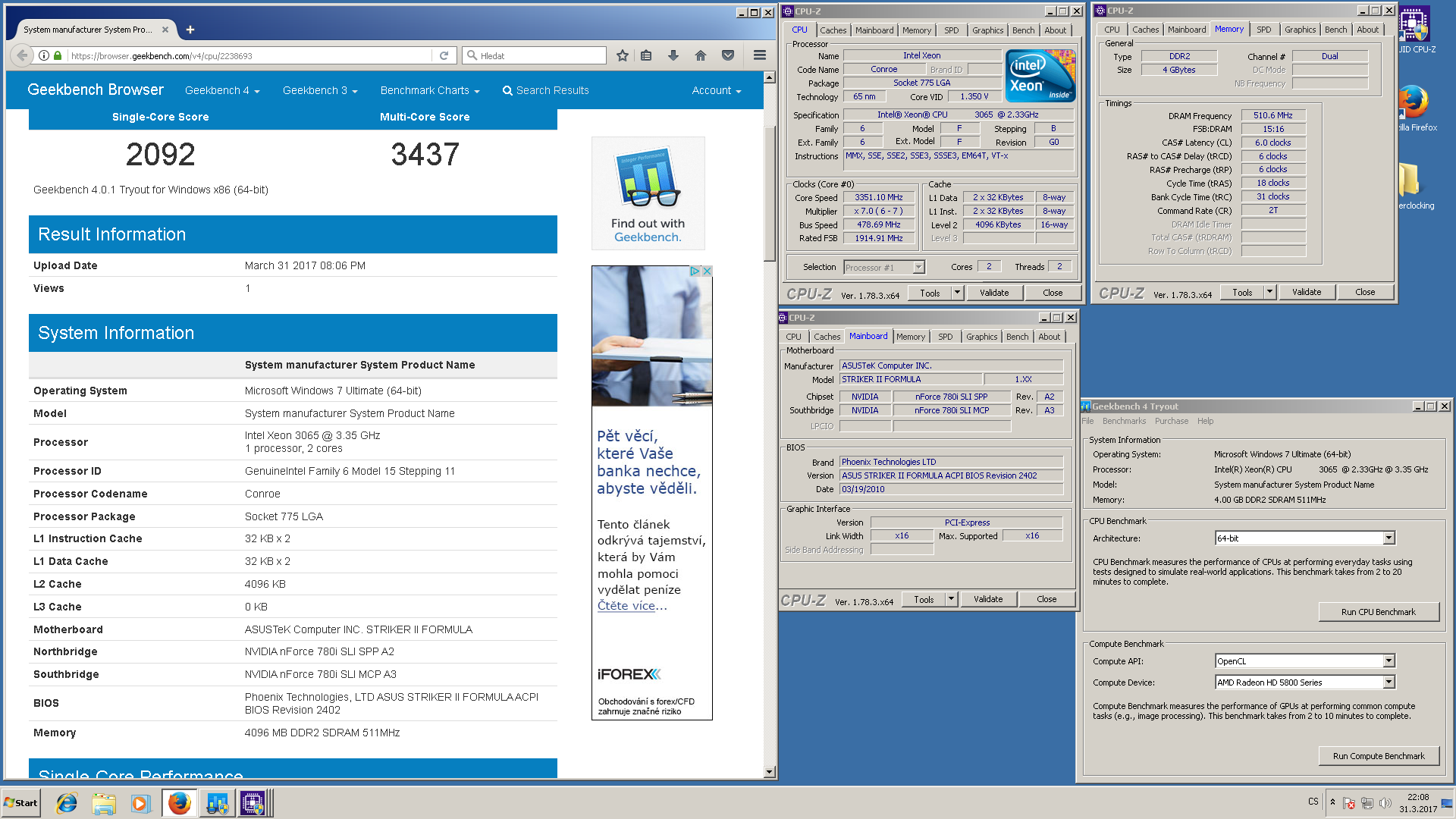Screen dimensions: 1456x819
Task: Open Tools dropdown arrow in CPU-Z Memory window
Action: tap(1269, 292)
